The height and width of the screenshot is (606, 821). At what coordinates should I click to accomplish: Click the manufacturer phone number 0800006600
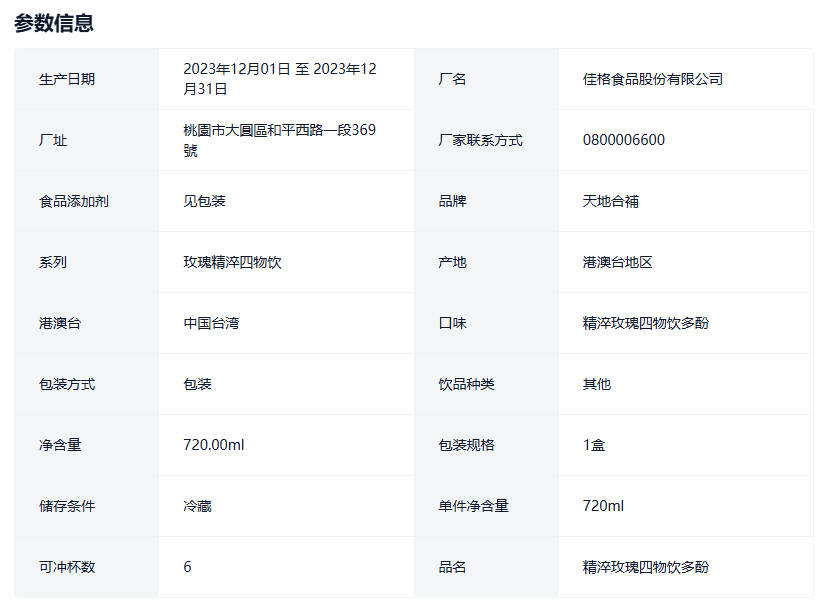pos(623,140)
